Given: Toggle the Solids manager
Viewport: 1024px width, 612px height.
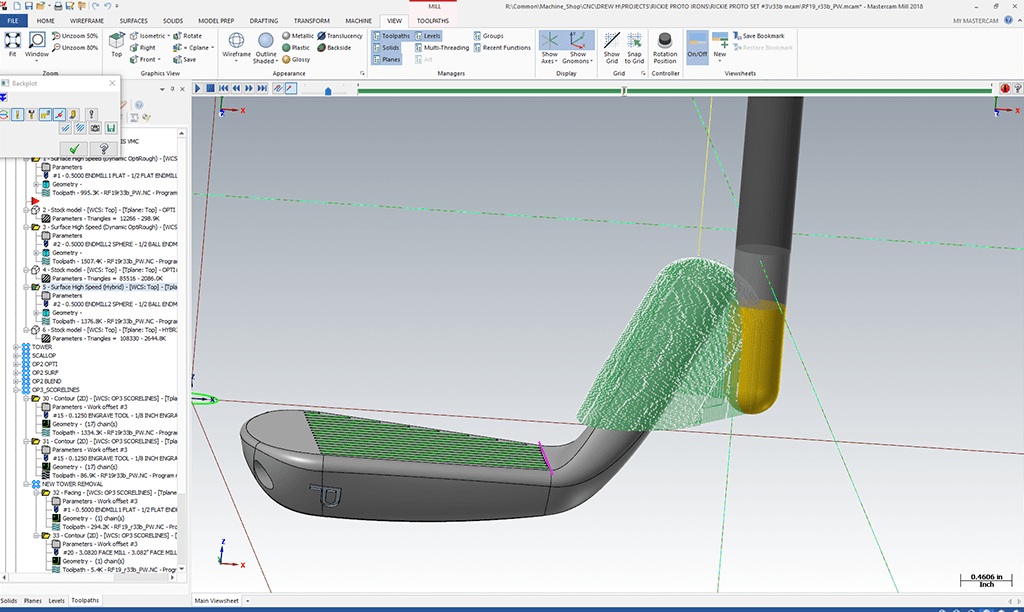Looking at the screenshot, I should [x=386, y=48].
